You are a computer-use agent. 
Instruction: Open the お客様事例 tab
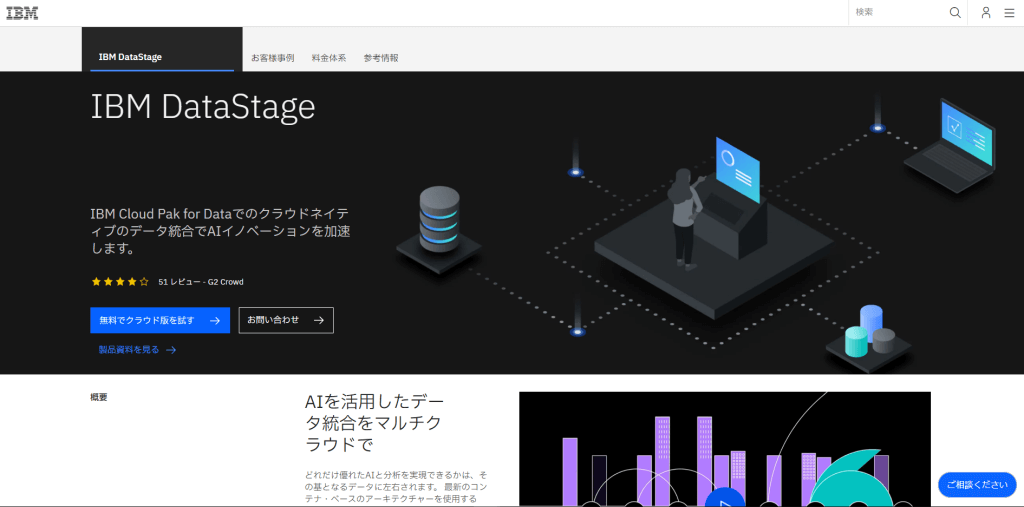click(x=272, y=58)
